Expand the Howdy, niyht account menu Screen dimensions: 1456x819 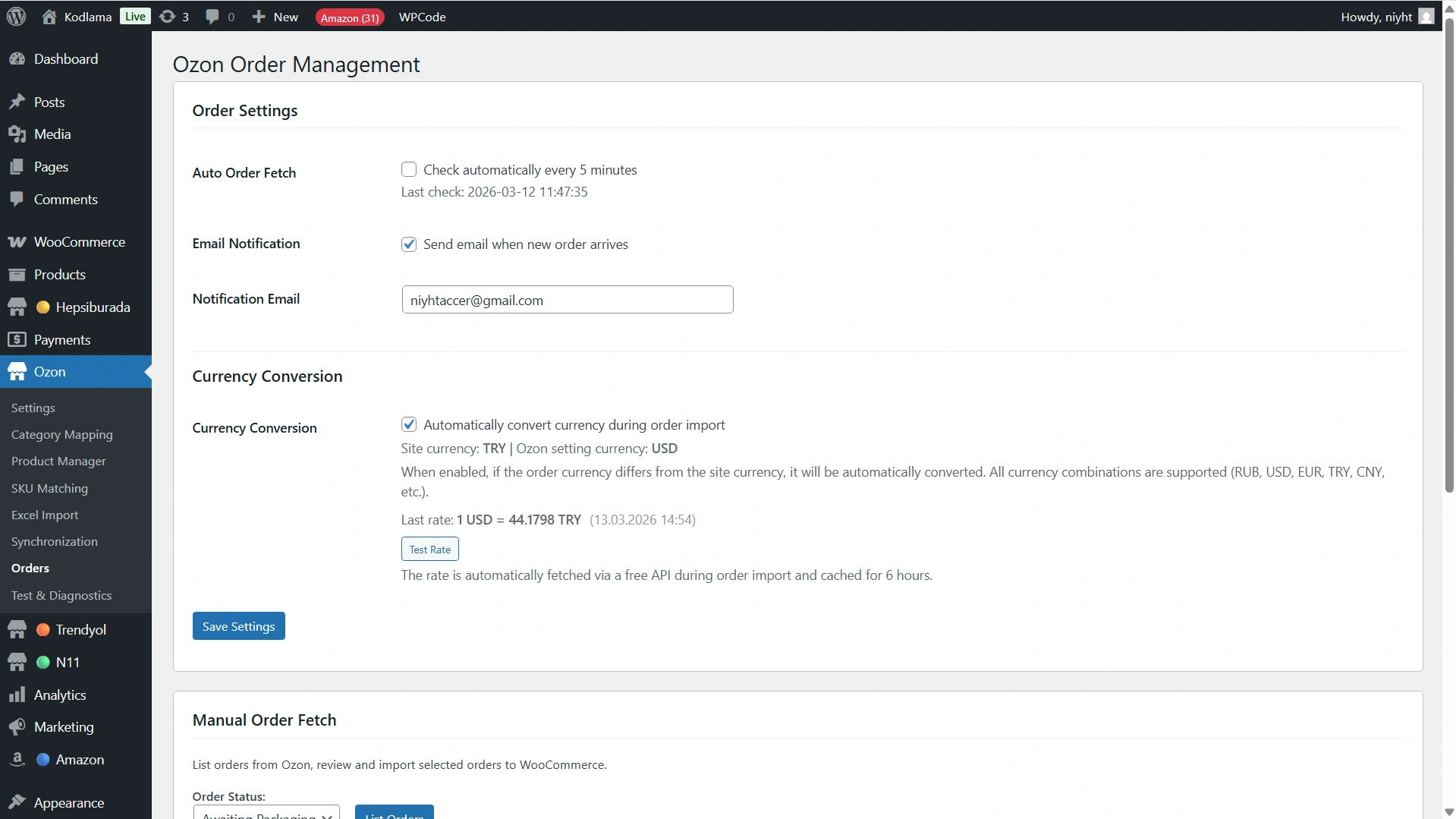(1376, 17)
